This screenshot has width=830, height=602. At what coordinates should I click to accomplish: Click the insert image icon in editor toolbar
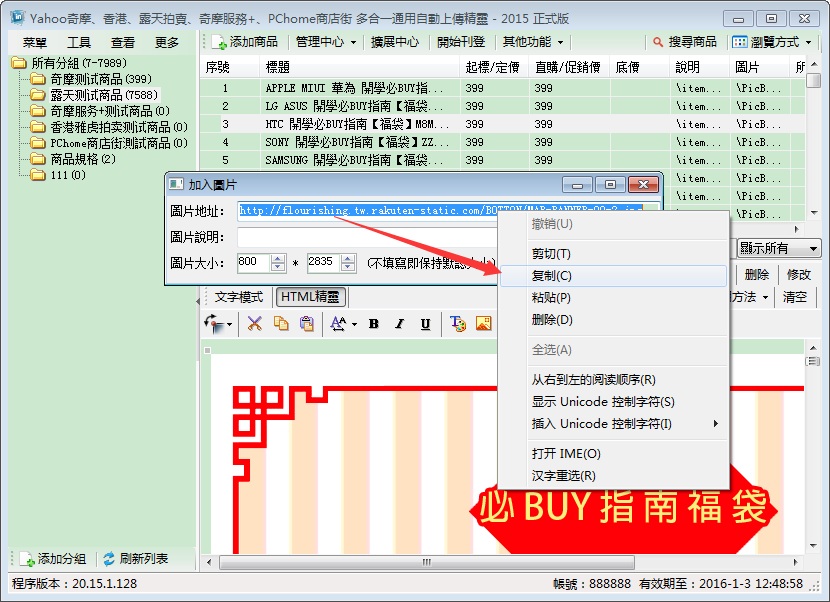pyautogui.click(x=484, y=324)
